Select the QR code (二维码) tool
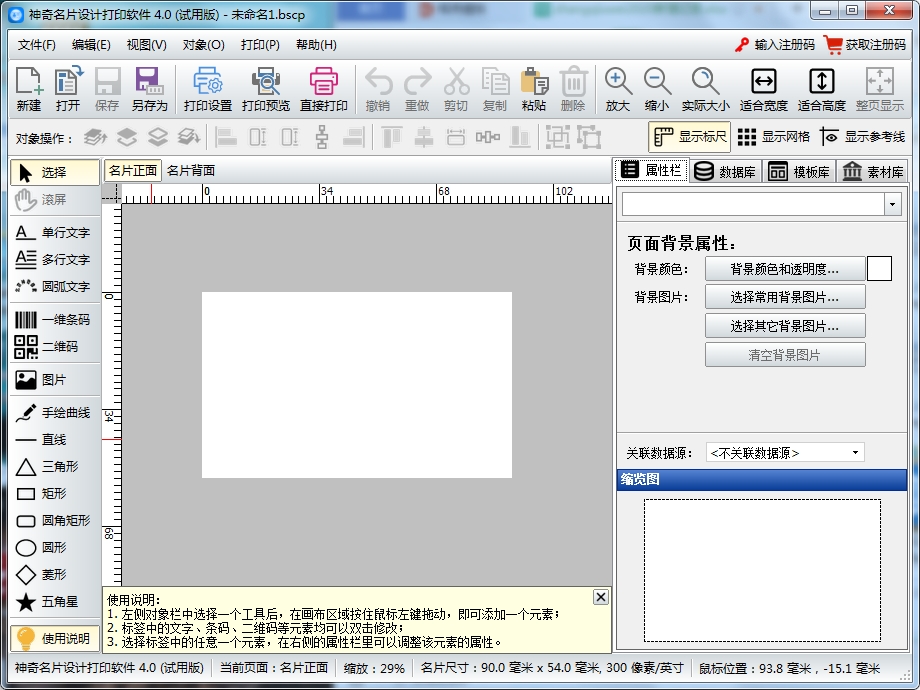 click(54, 347)
